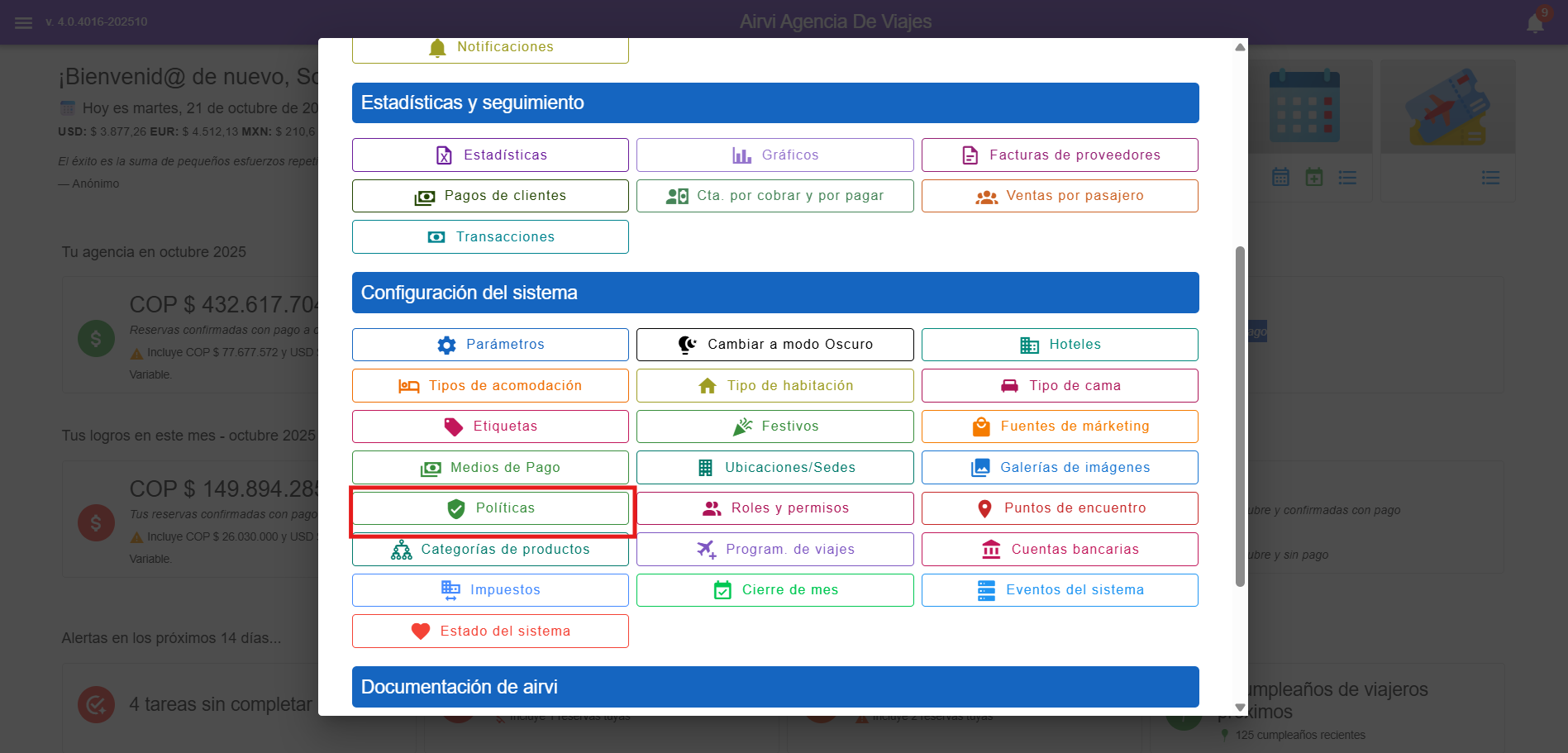Open Roles y permisos settings
1568x753 pixels.
(x=774, y=508)
